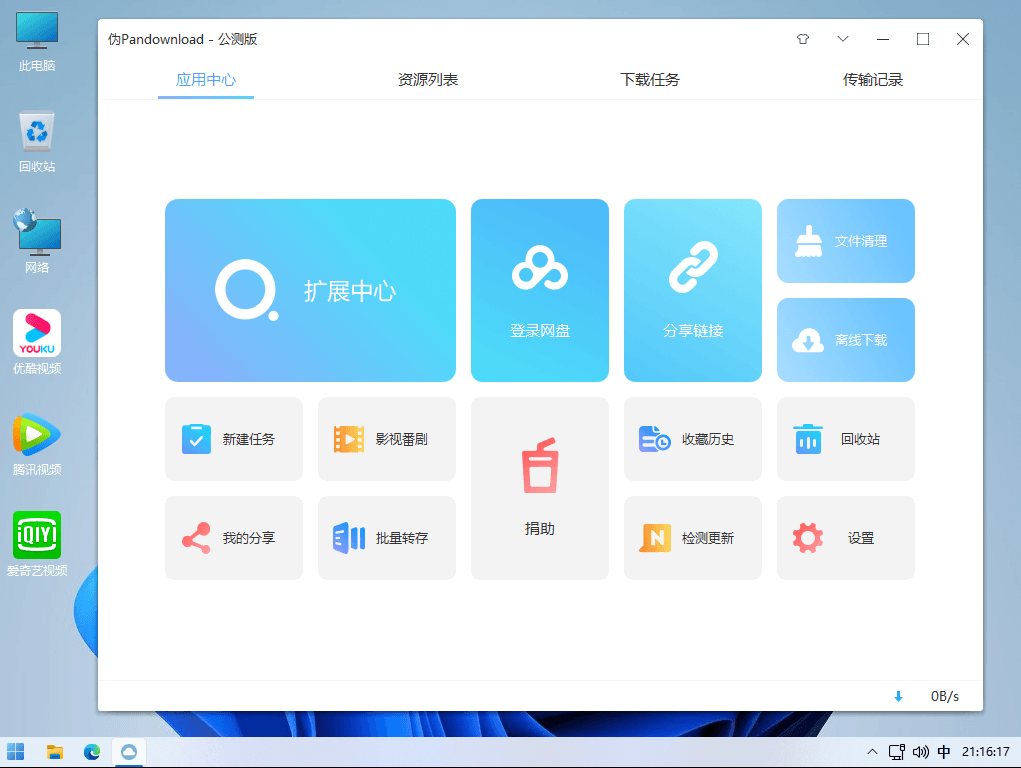Open 离线下载 offline download
This screenshot has height=768, width=1021.
(846, 340)
